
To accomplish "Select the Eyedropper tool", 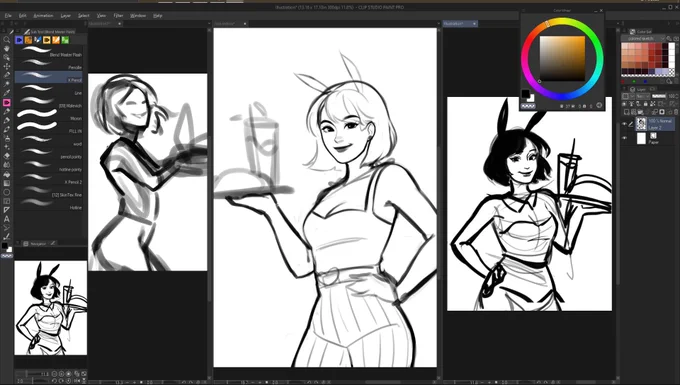I will (x=7, y=92).
